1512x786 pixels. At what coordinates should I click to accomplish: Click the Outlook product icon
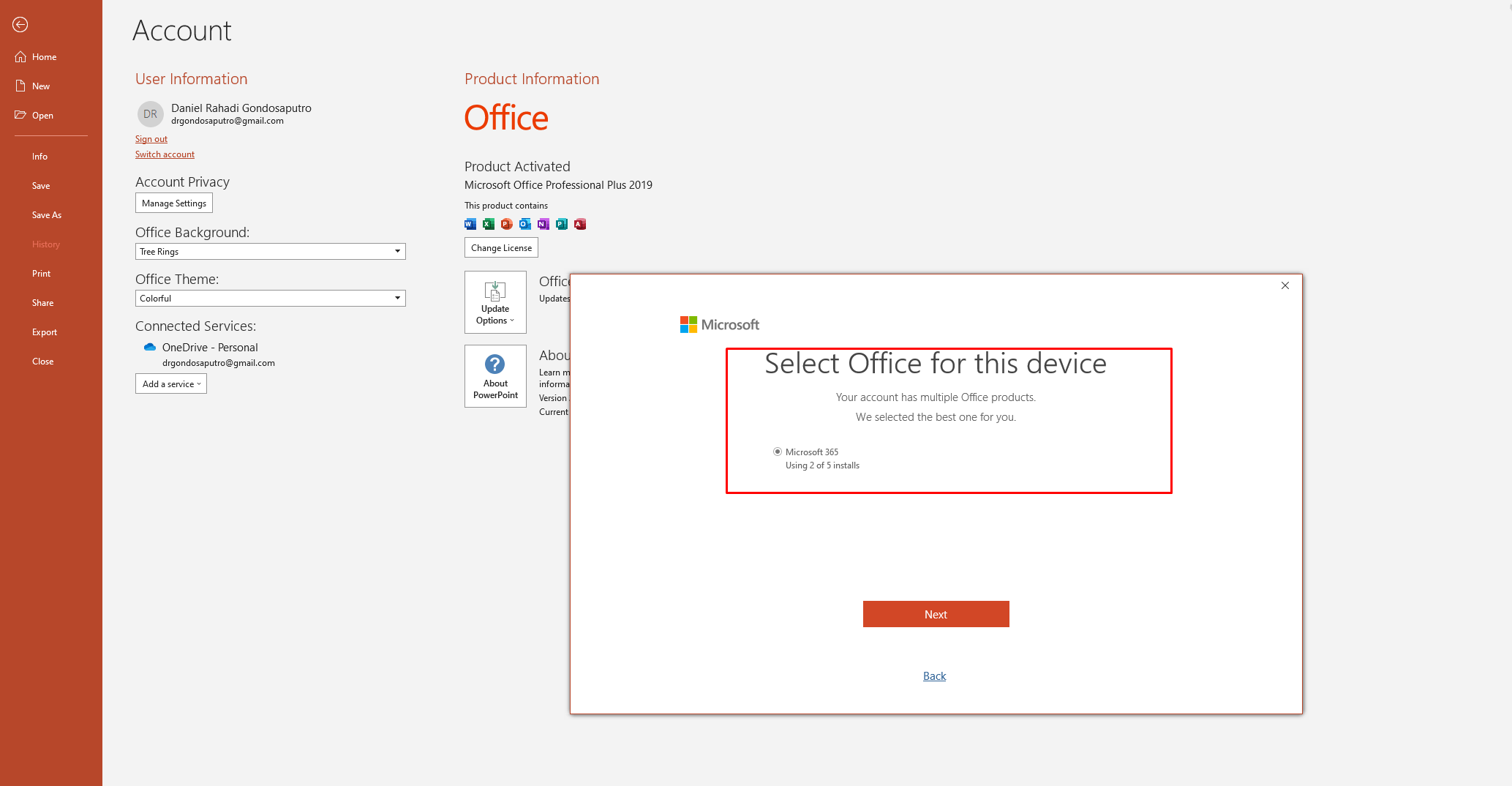[x=525, y=224]
